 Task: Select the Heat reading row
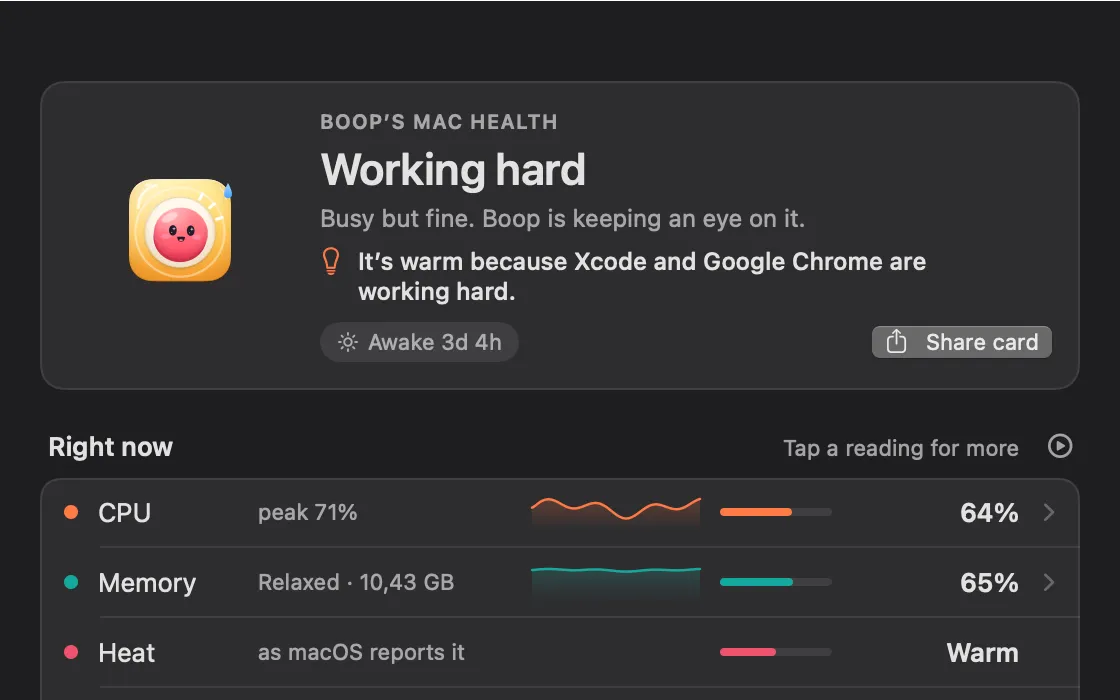point(560,652)
